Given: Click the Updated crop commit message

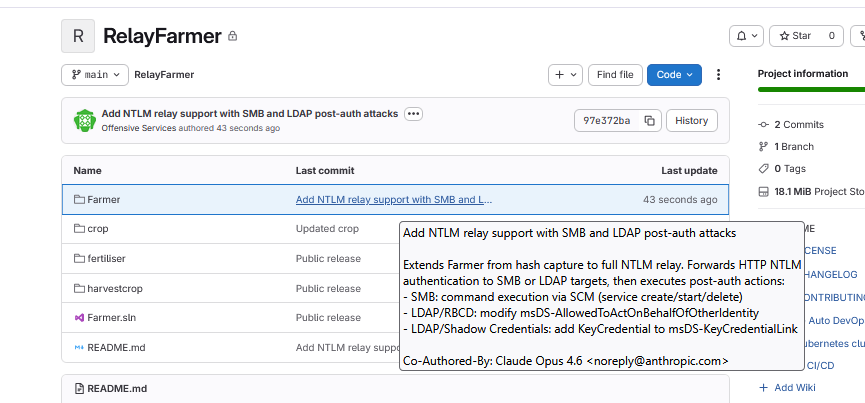Looking at the screenshot, I should pos(327,228).
